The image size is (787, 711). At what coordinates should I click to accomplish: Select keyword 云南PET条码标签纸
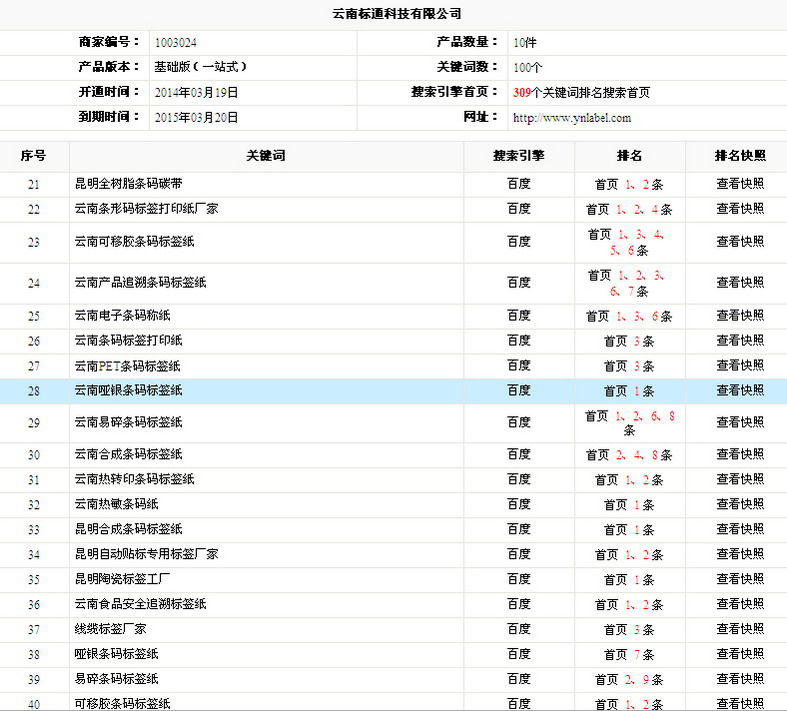point(127,366)
